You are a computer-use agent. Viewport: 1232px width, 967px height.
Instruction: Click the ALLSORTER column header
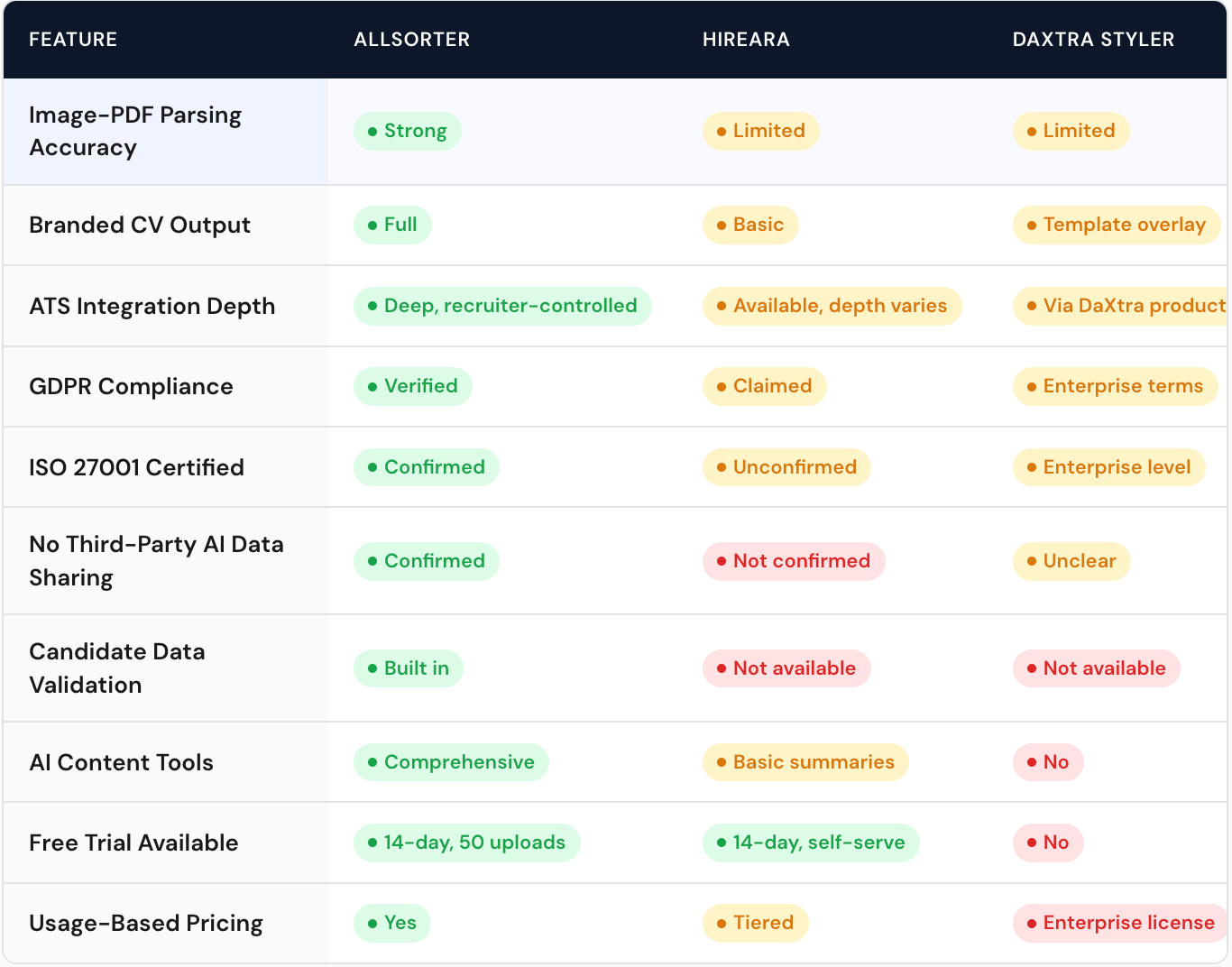[411, 40]
